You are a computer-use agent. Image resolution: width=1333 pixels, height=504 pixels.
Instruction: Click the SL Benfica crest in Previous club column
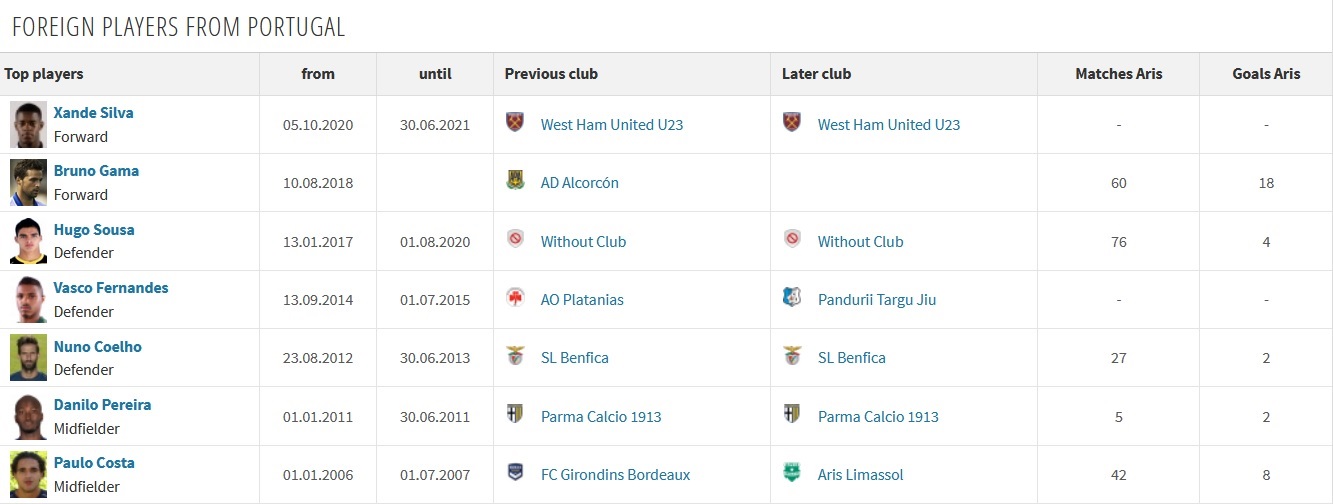pyautogui.click(x=515, y=356)
